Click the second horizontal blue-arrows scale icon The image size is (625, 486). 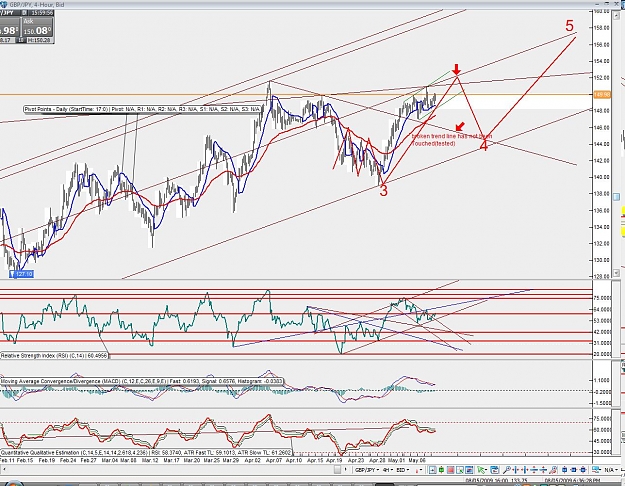pos(525,470)
